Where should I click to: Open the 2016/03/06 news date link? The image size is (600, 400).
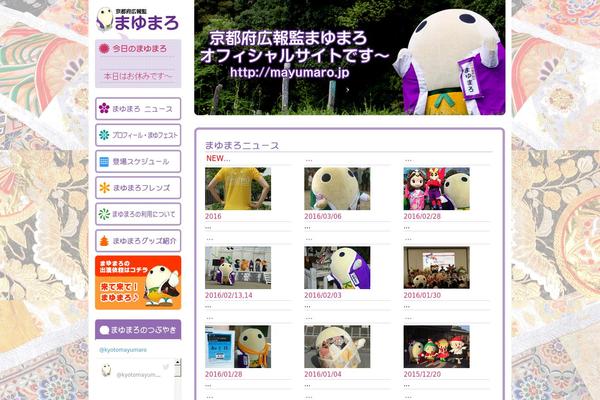click(x=323, y=216)
